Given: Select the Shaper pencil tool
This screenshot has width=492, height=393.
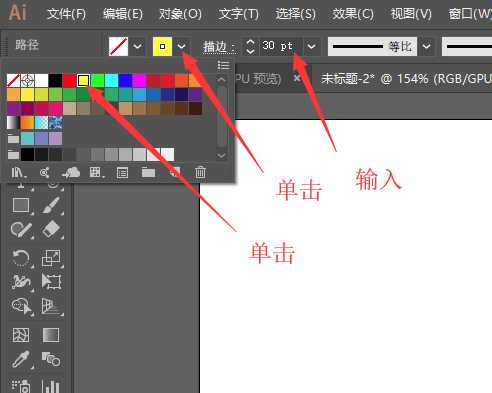Looking at the screenshot, I should (21, 230).
